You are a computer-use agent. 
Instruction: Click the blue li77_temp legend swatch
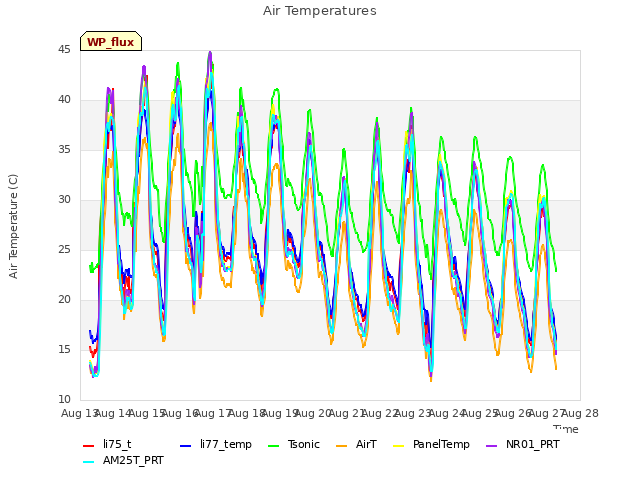click(x=185, y=446)
